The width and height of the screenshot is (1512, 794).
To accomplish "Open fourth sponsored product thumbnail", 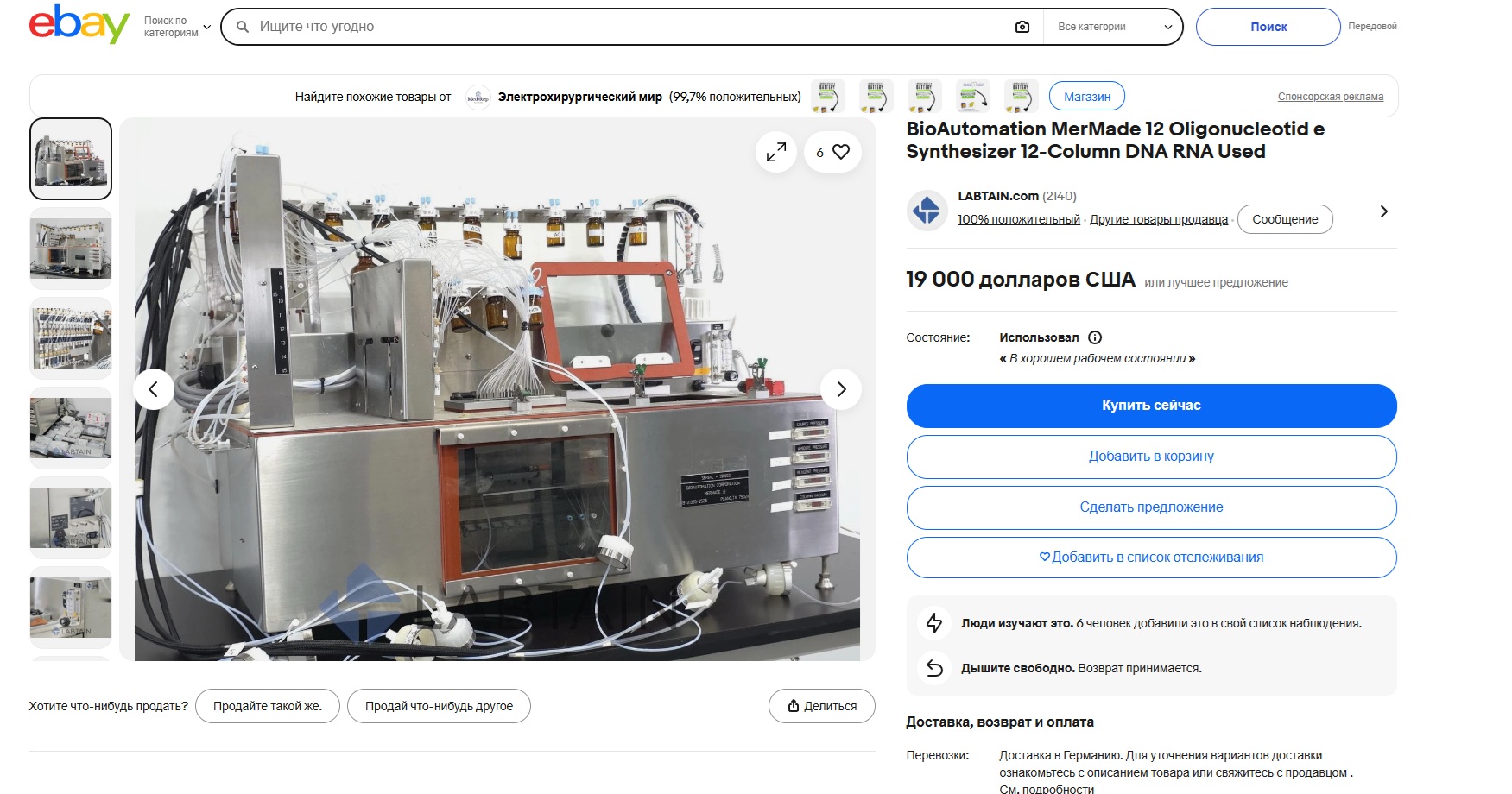I will pyautogui.click(x=972, y=97).
